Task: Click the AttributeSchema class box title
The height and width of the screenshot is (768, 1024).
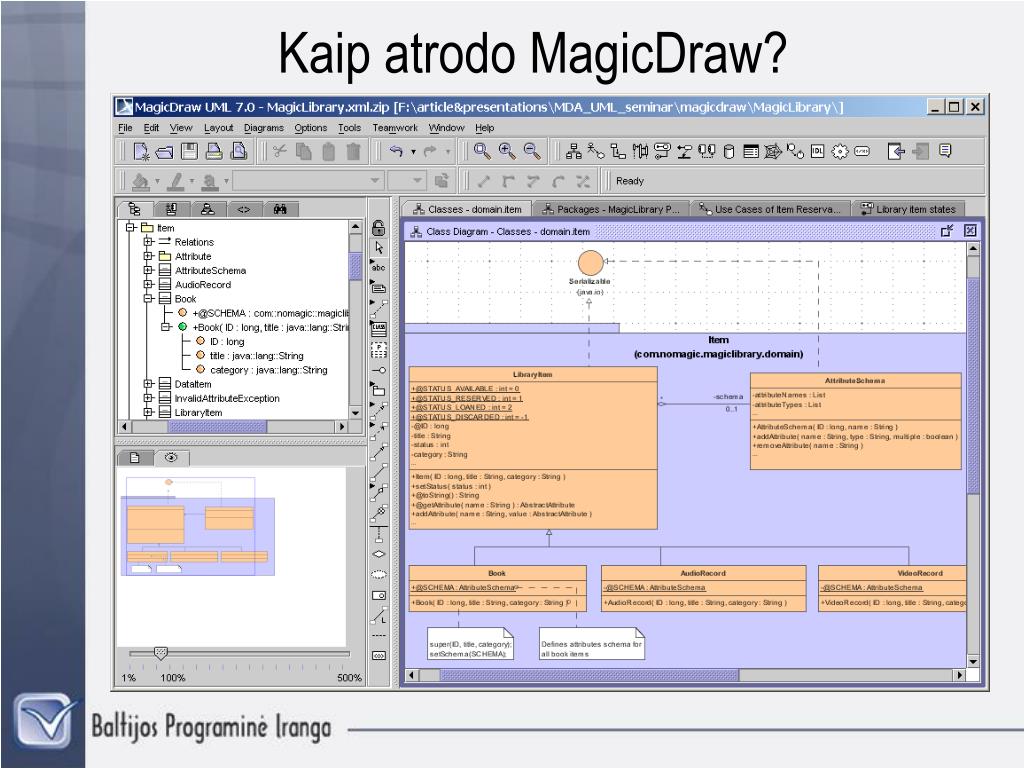Action: 855,381
